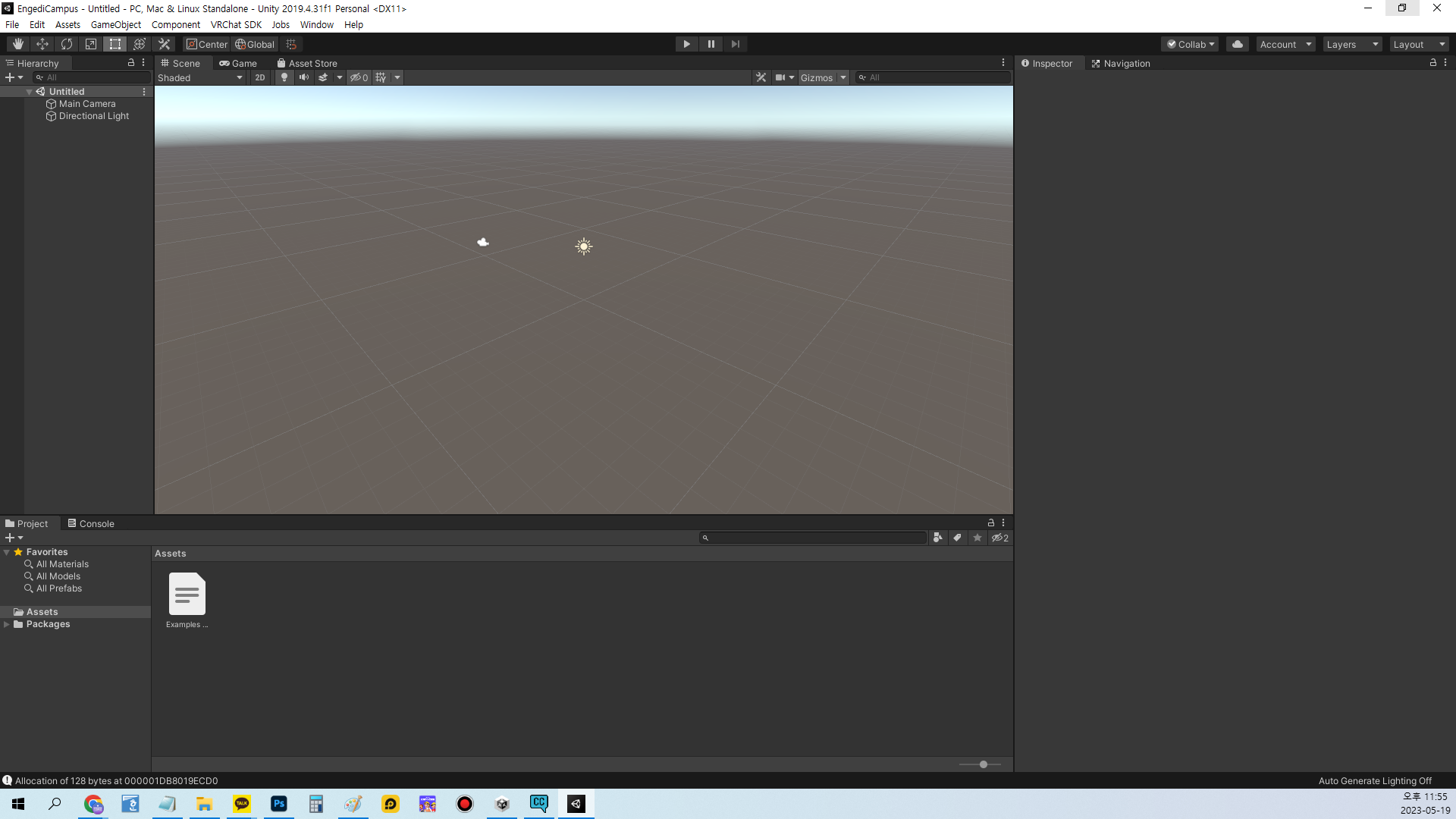
Task: Open the Shaded draw mode dropdown
Action: [x=200, y=77]
